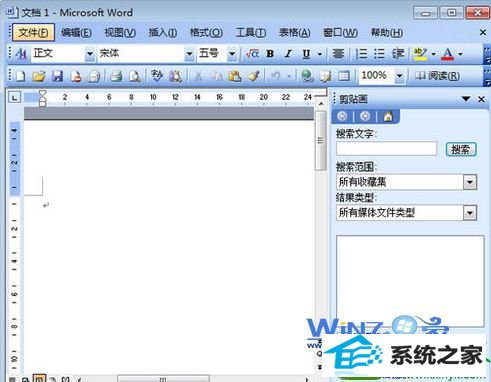This screenshot has height=382, width=491.
Task: Insert an equation with the square root icon
Action: 252,53
